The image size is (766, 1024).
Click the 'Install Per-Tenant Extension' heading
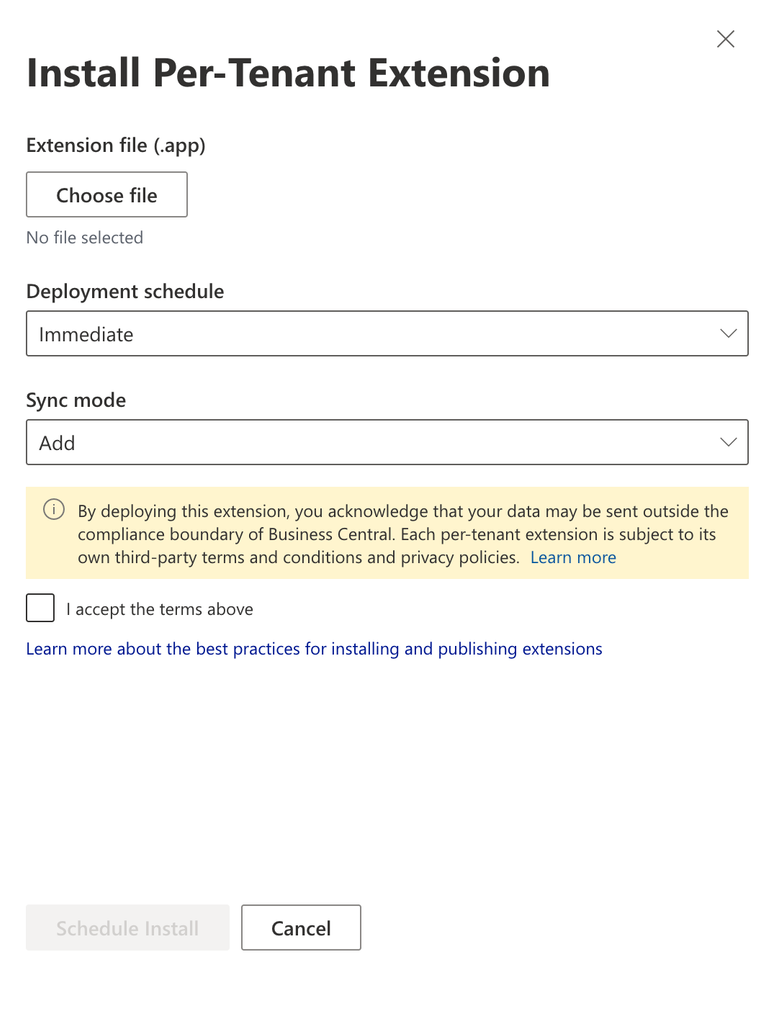[288, 73]
